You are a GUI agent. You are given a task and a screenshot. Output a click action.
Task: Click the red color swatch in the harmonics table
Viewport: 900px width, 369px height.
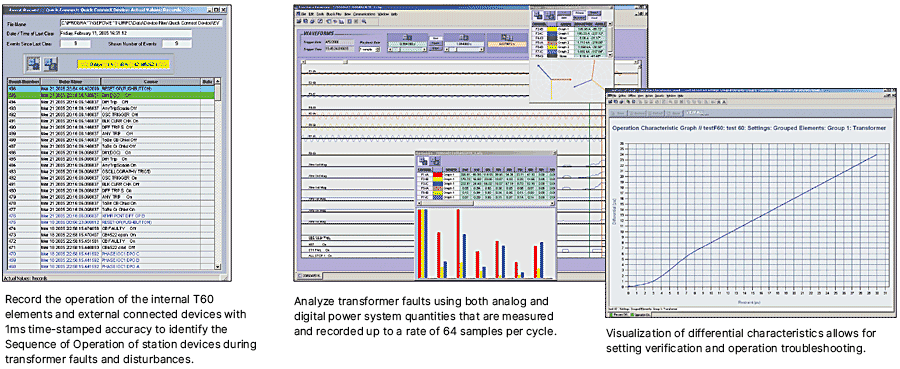pyautogui.click(x=437, y=174)
